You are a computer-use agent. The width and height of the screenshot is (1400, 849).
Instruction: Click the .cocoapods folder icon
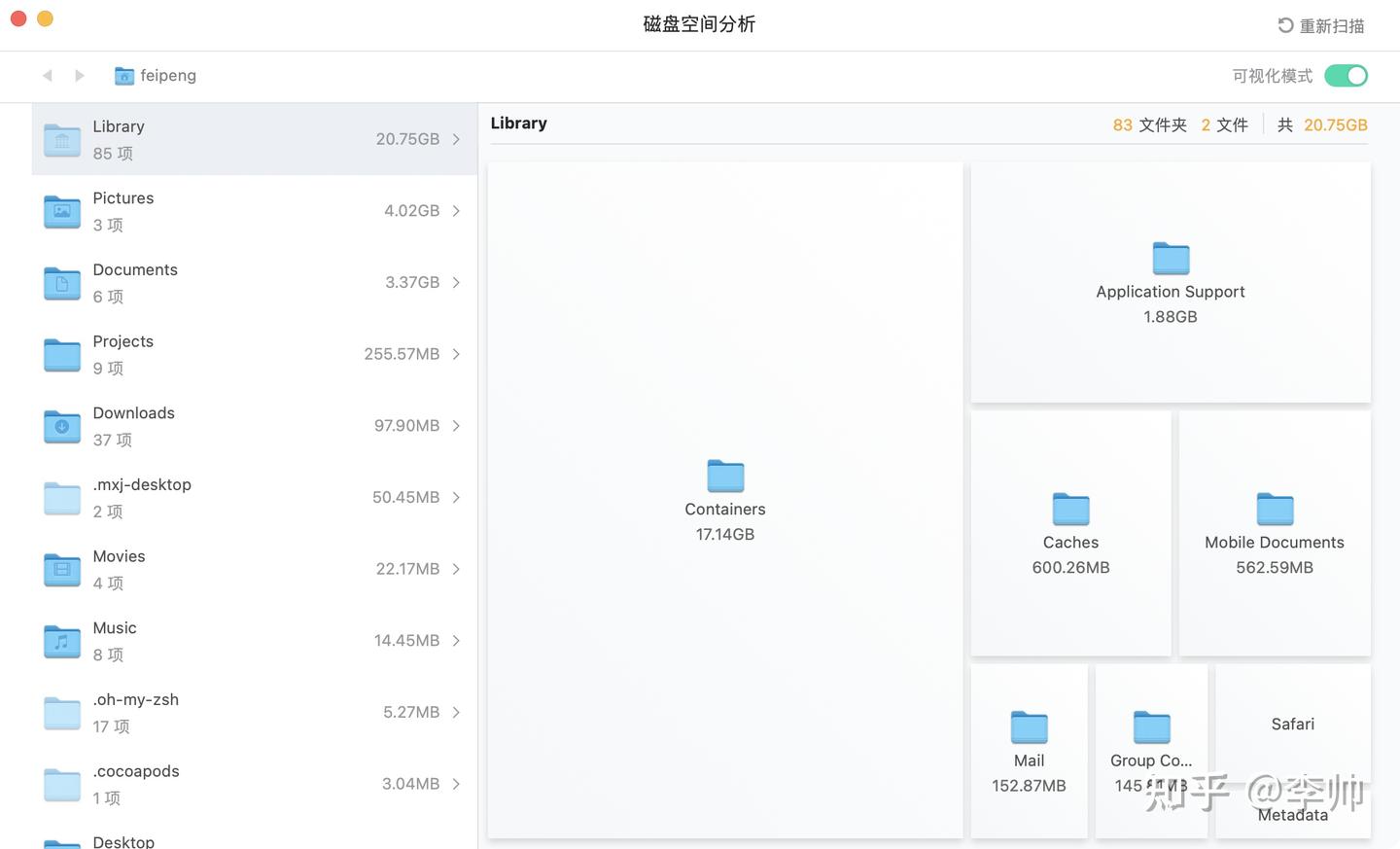62,785
